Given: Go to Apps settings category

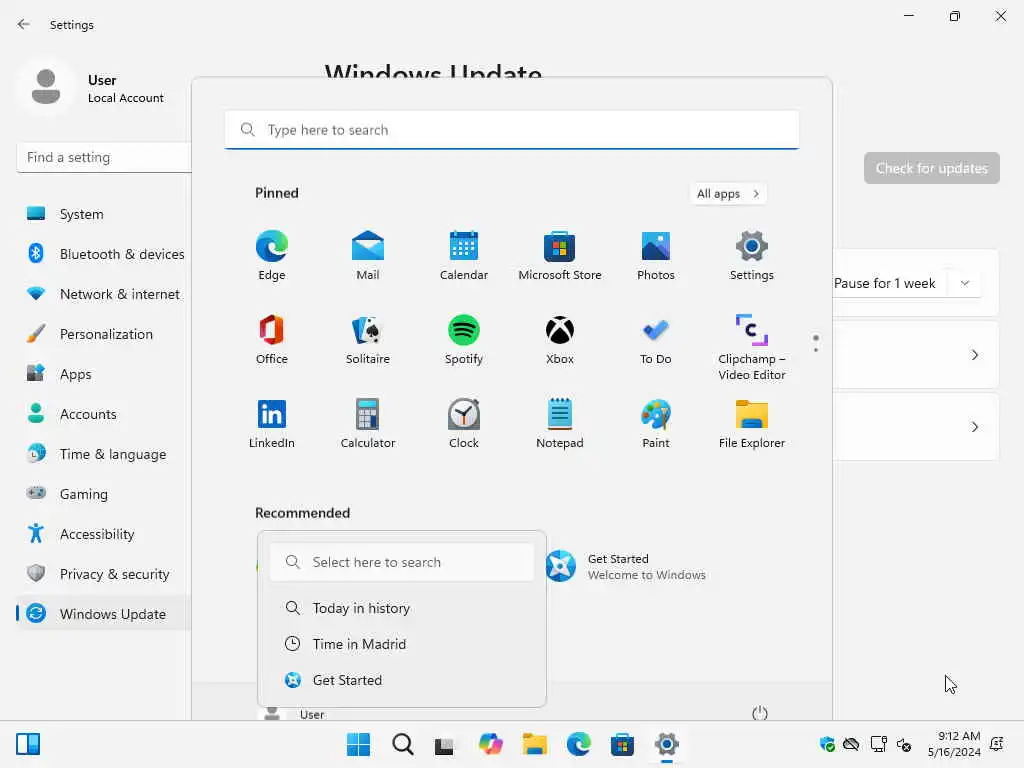Looking at the screenshot, I should pyautogui.click(x=104, y=374).
